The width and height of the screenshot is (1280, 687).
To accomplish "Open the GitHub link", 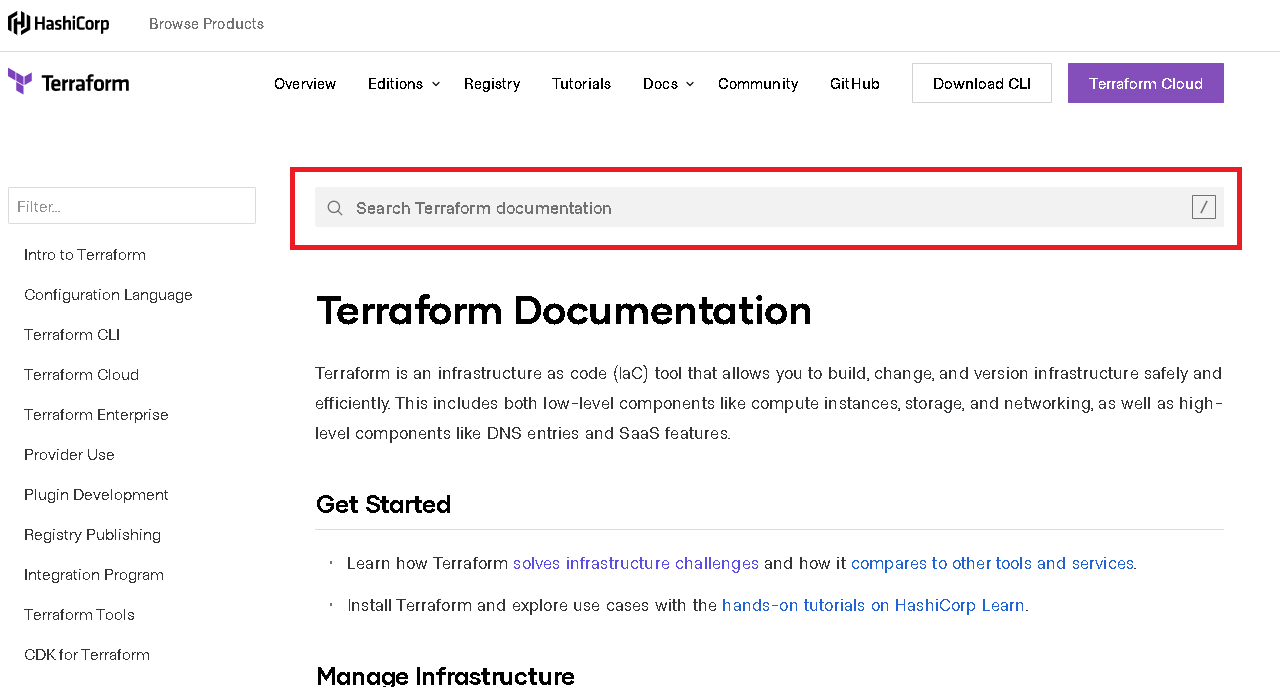I will pyautogui.click(x=855, y=84).
